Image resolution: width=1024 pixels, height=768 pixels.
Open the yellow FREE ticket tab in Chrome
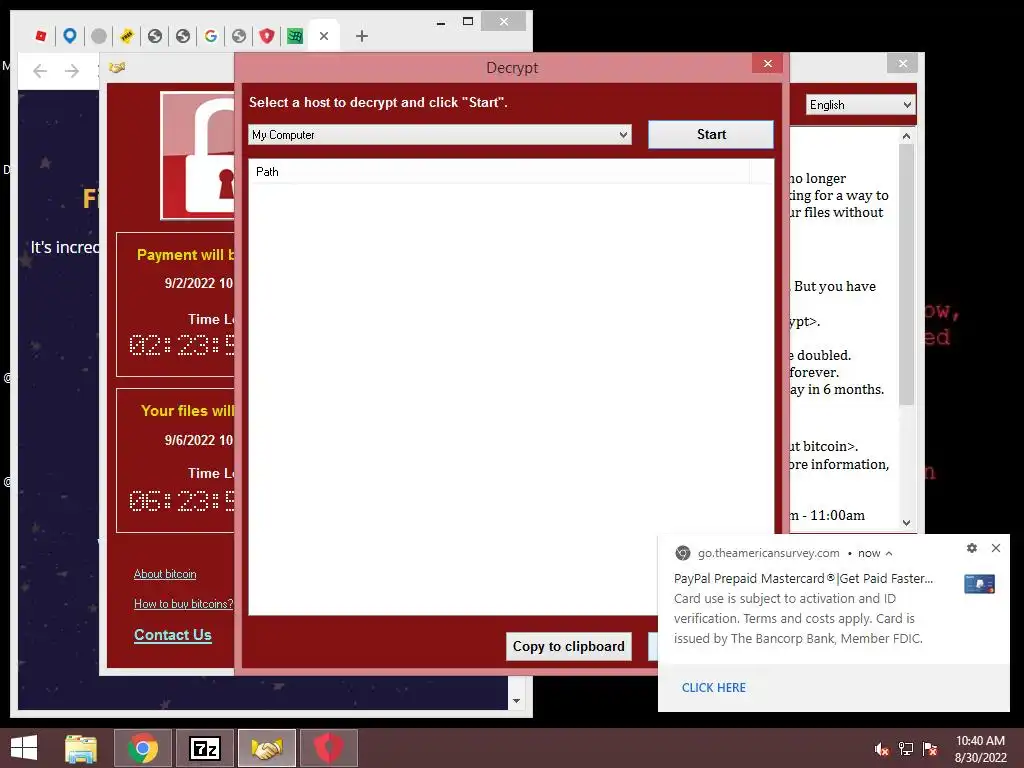pyautogui.click(x=127, y=36)
